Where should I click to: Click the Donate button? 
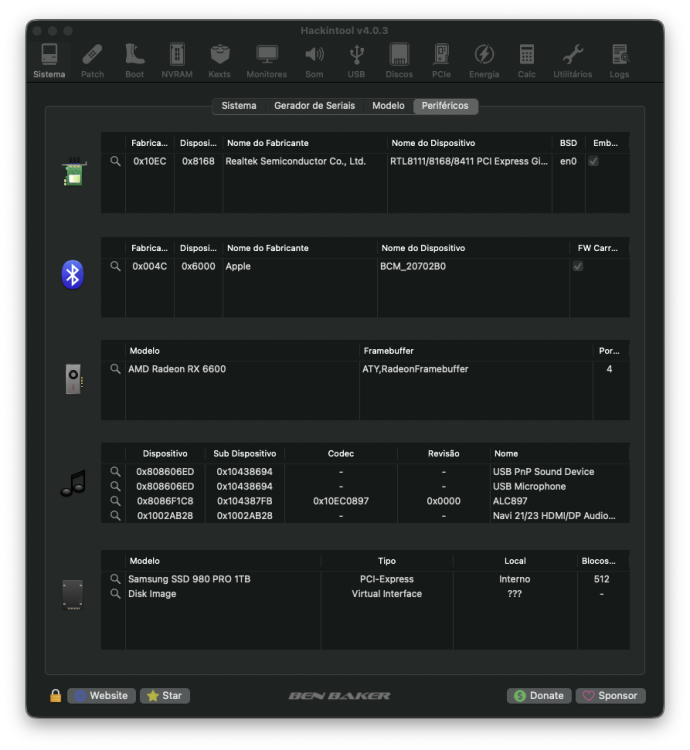click(x=539, y=695)
